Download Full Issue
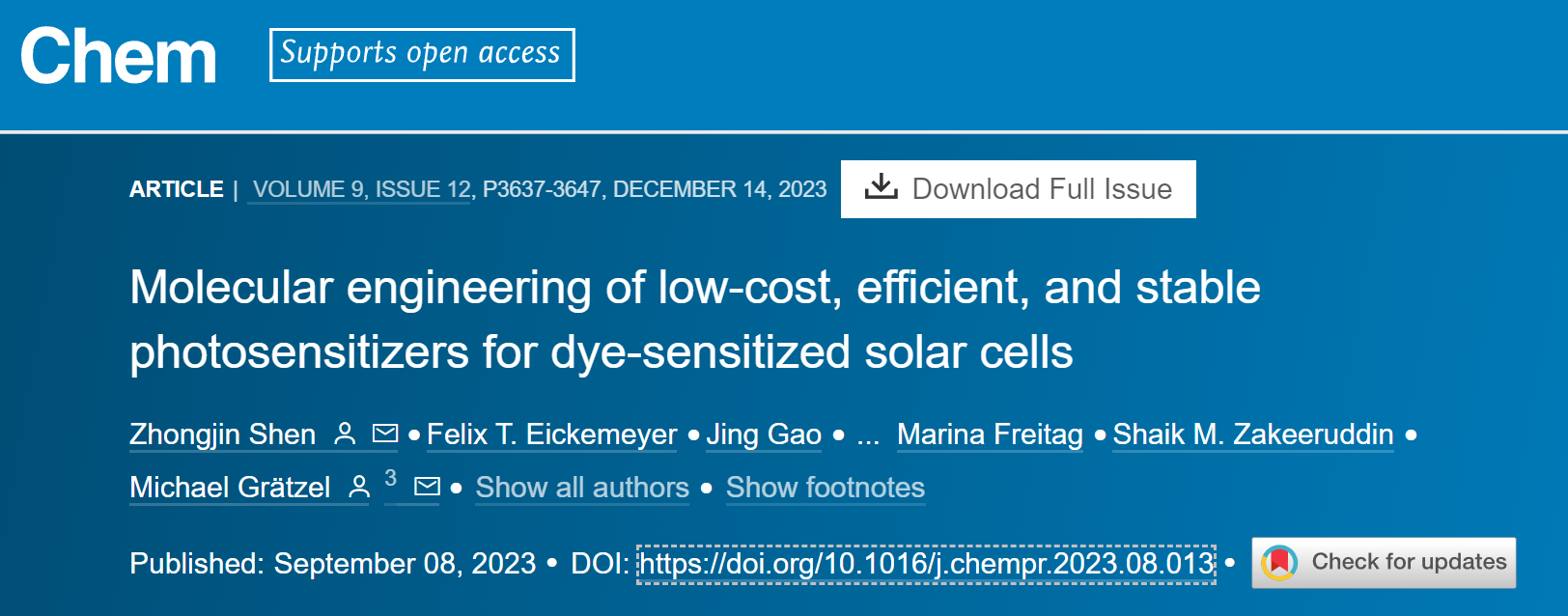 1019,189
